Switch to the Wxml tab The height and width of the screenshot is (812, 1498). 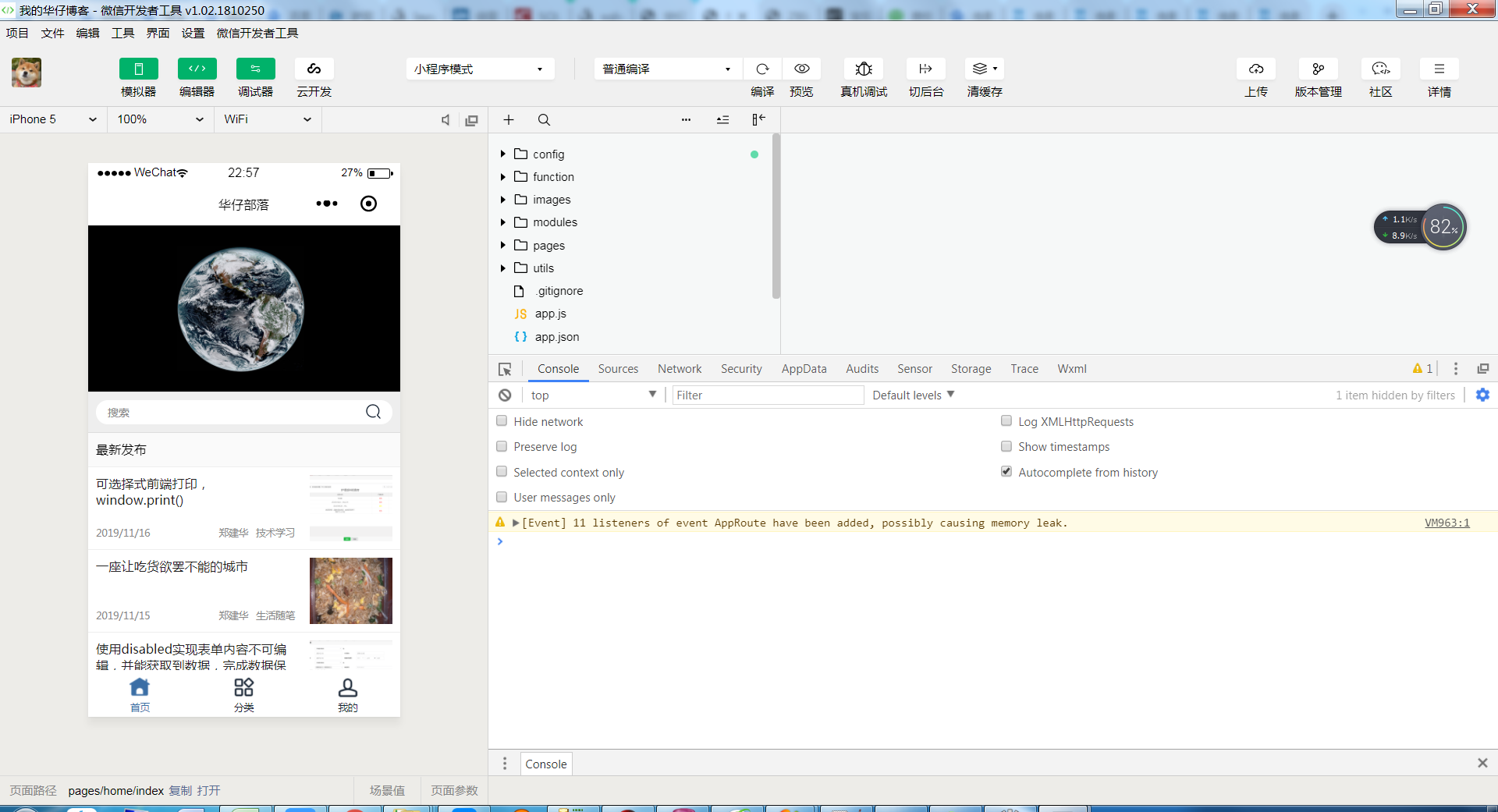tap(1071, 369)
